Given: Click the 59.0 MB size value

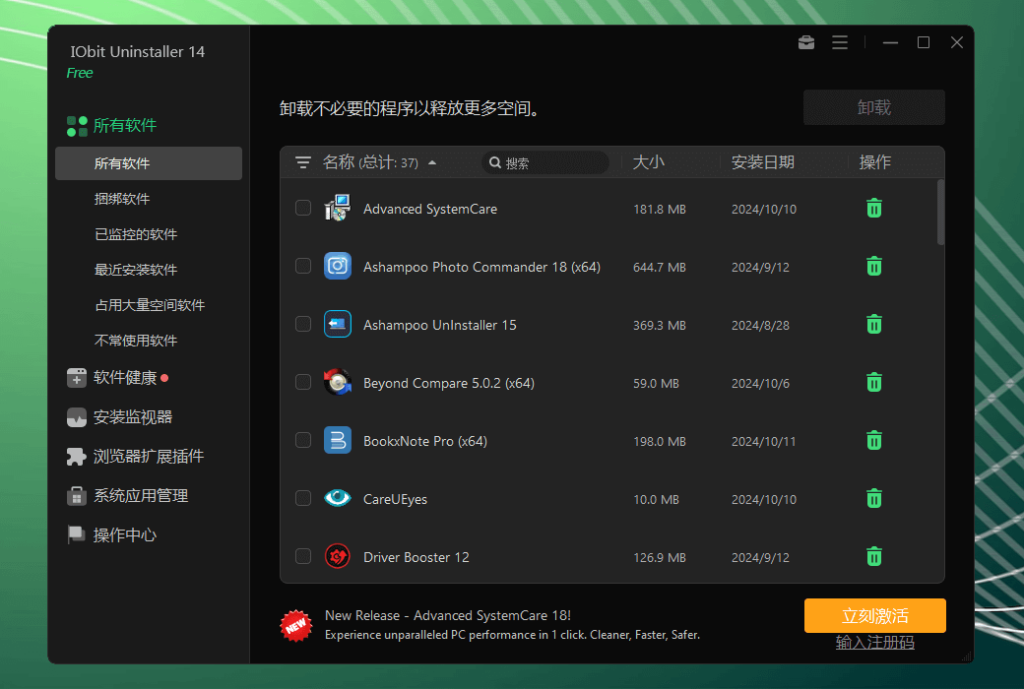Looking at the screenshot, I should pos(656,383).
